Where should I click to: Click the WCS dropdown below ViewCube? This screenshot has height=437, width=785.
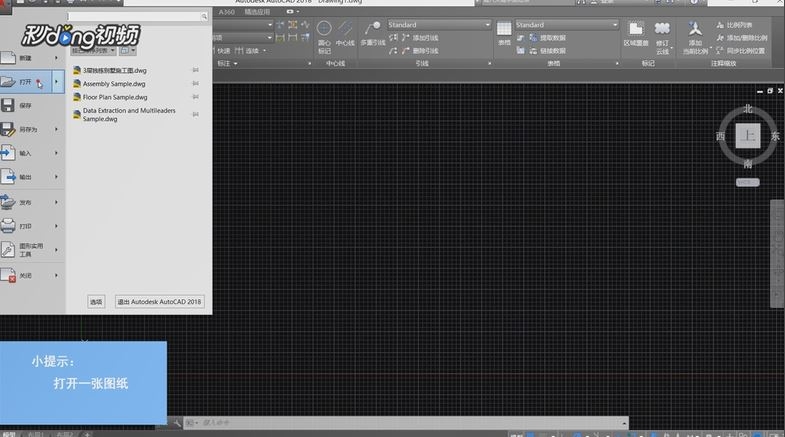click(747, 182)
